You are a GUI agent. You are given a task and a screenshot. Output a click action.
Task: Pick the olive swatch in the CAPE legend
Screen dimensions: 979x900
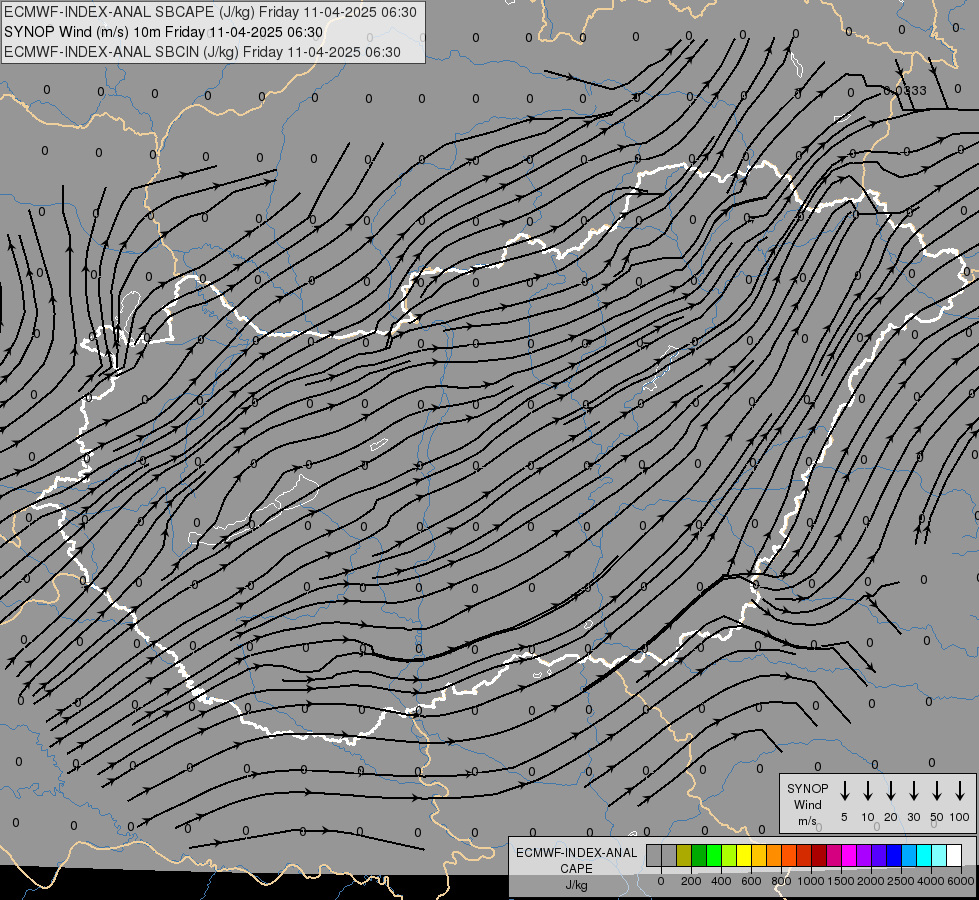pyautogui.click(x=684, y=855)
